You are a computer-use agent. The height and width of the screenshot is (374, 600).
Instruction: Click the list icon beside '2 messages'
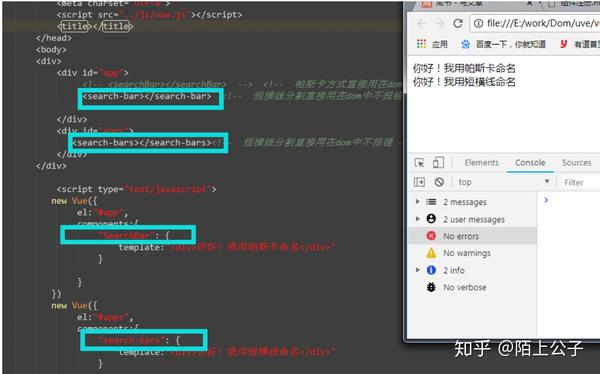[431, 202]
